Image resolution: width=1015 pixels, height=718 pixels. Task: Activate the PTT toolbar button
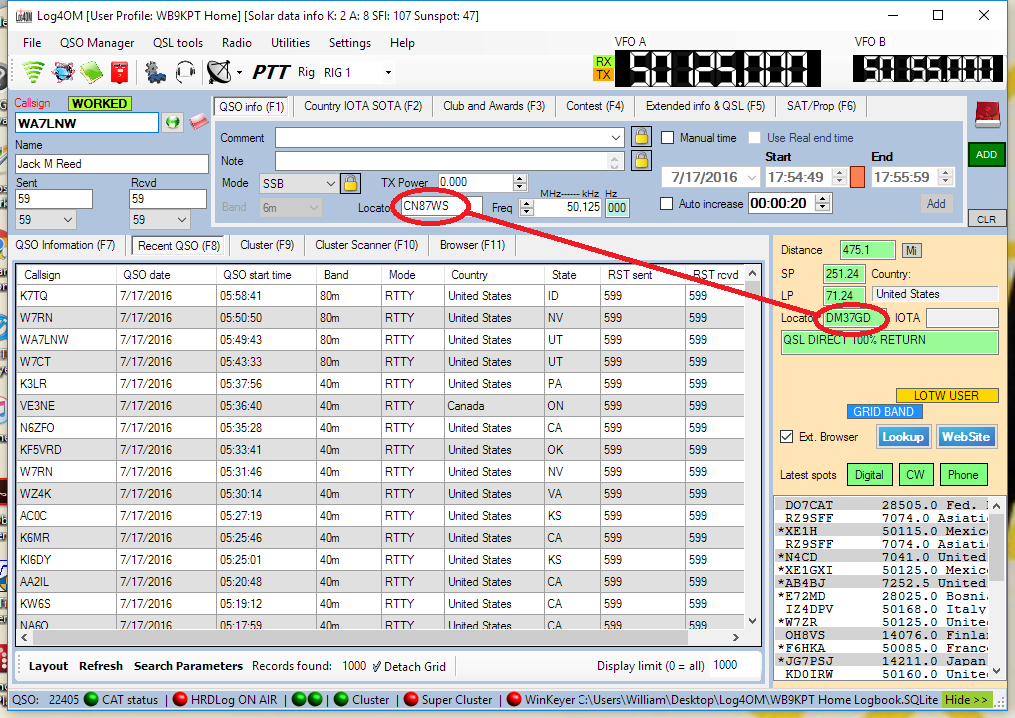click(271, 72)
